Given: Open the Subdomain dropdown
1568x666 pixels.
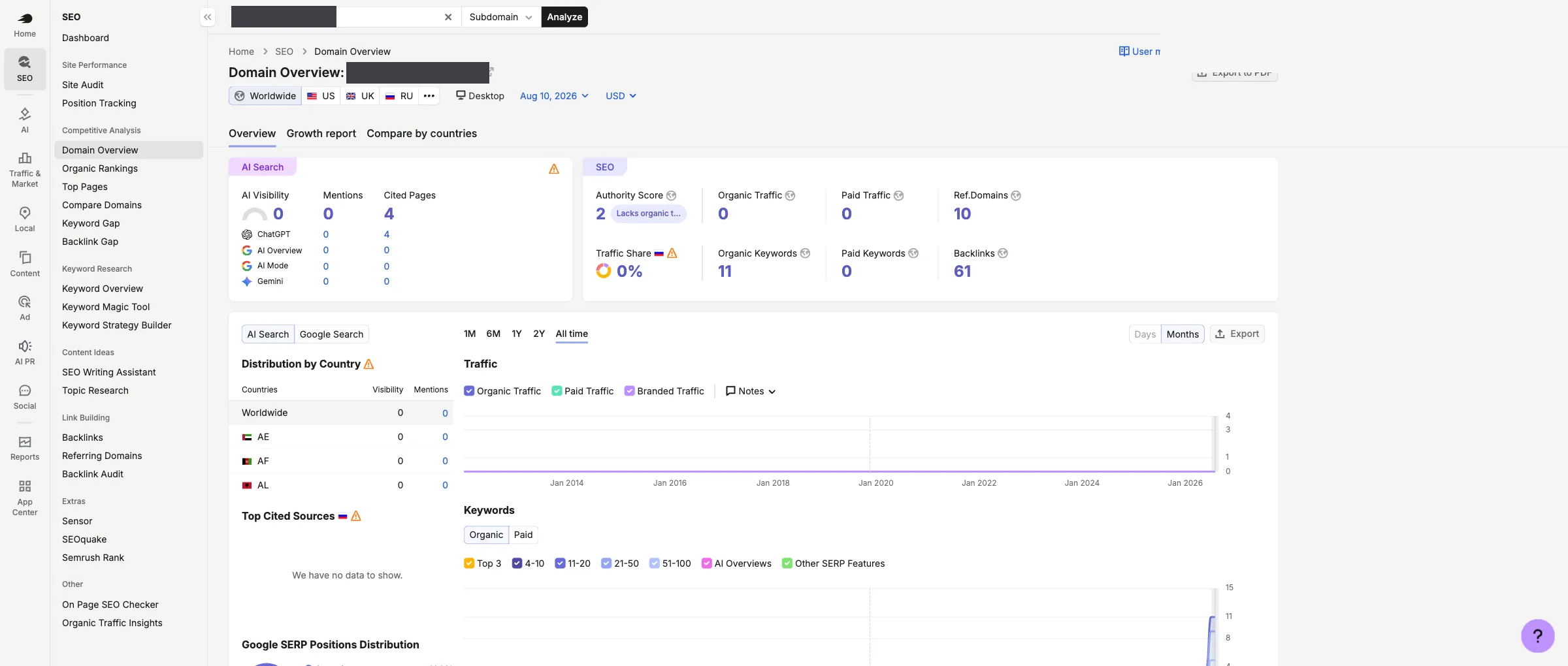Looking at the screenshot, I should coord(501,17).
